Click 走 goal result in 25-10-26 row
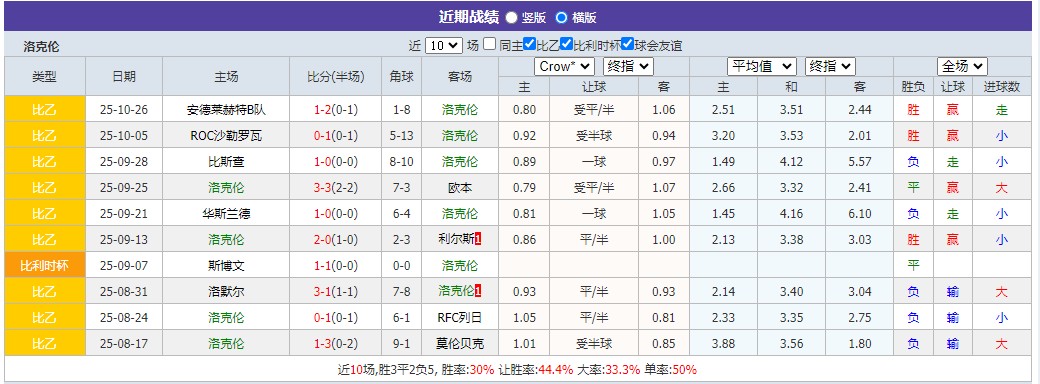The height and width of the screenshot is (384, 1040). tap(1002, 110)
